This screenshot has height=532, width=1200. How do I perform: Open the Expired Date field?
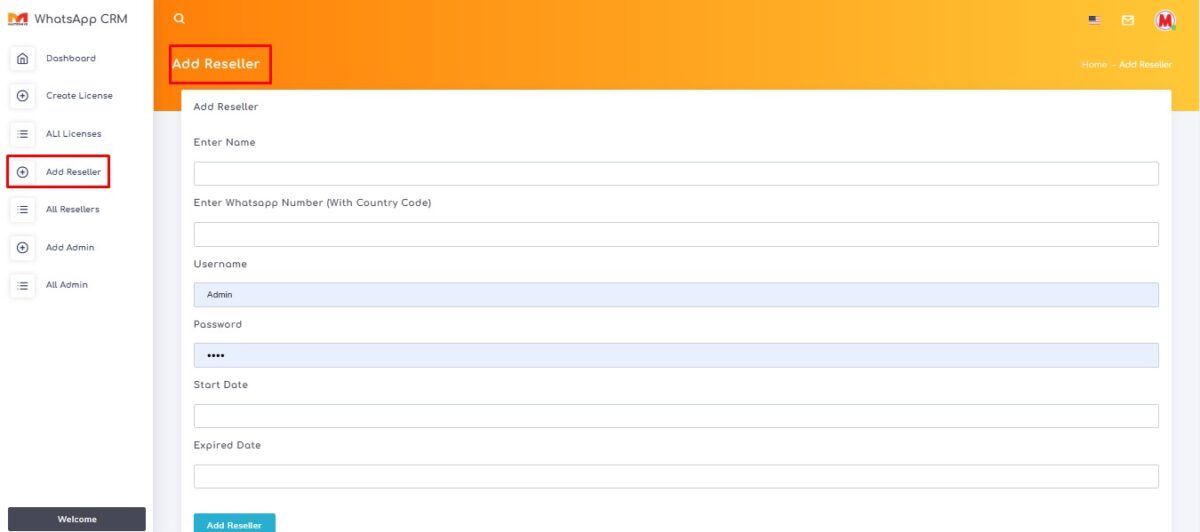(676, 477)
